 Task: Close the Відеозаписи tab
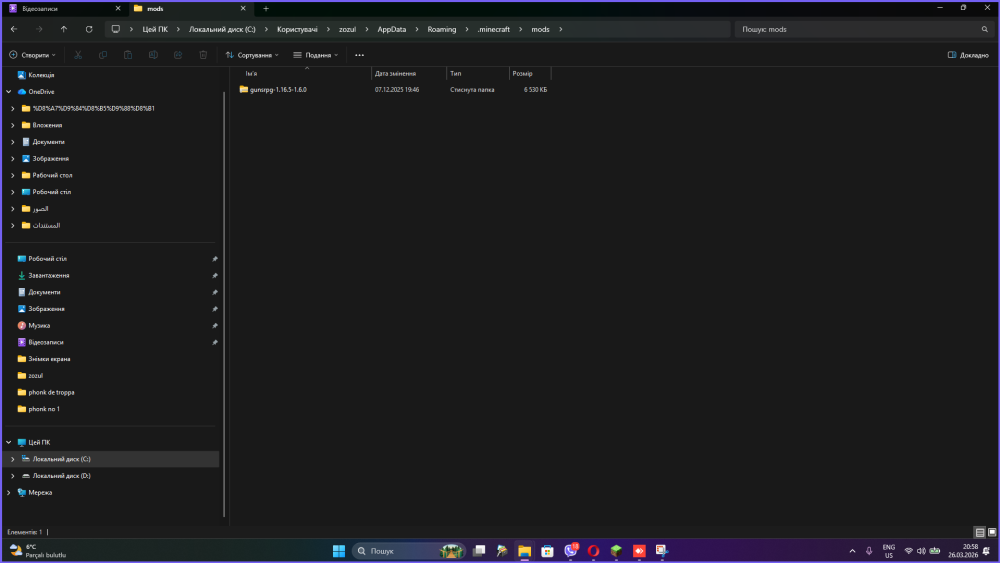(118, 9)
